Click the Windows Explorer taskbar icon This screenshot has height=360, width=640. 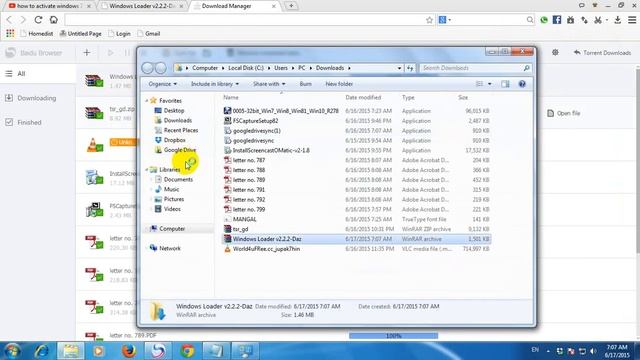pyautogui.click(x=71, y=351)
